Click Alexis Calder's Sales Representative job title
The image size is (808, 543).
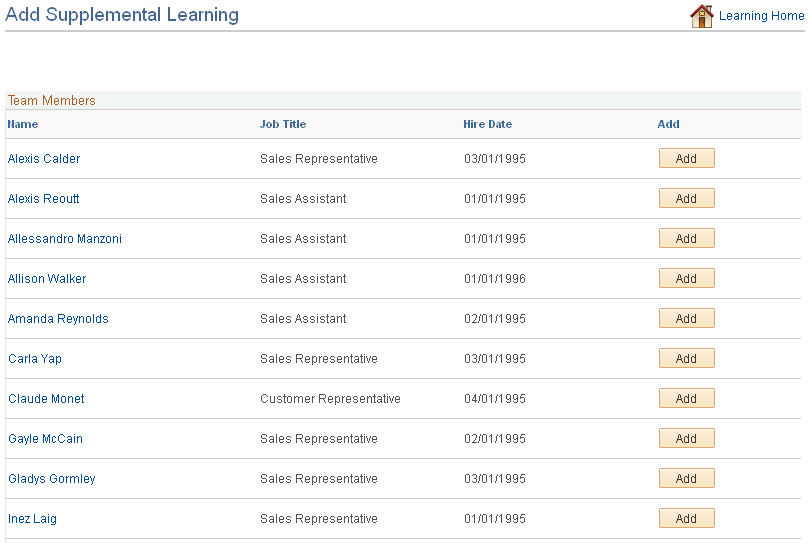pyautogui.click(x=319, y=159)
